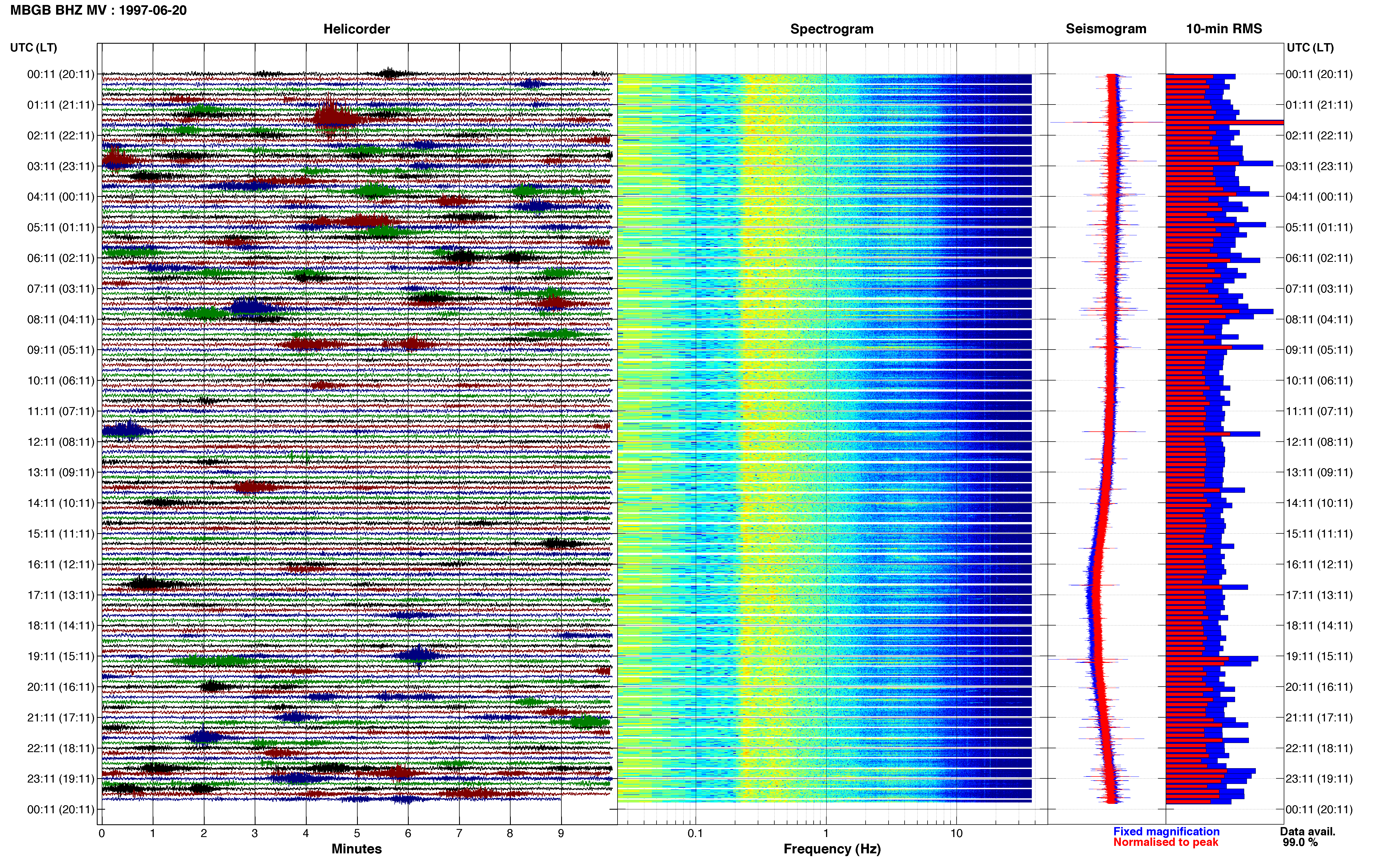Click the 'Minutes' x-axis label
Viewport: 1388px width, 868px height.
356,848
